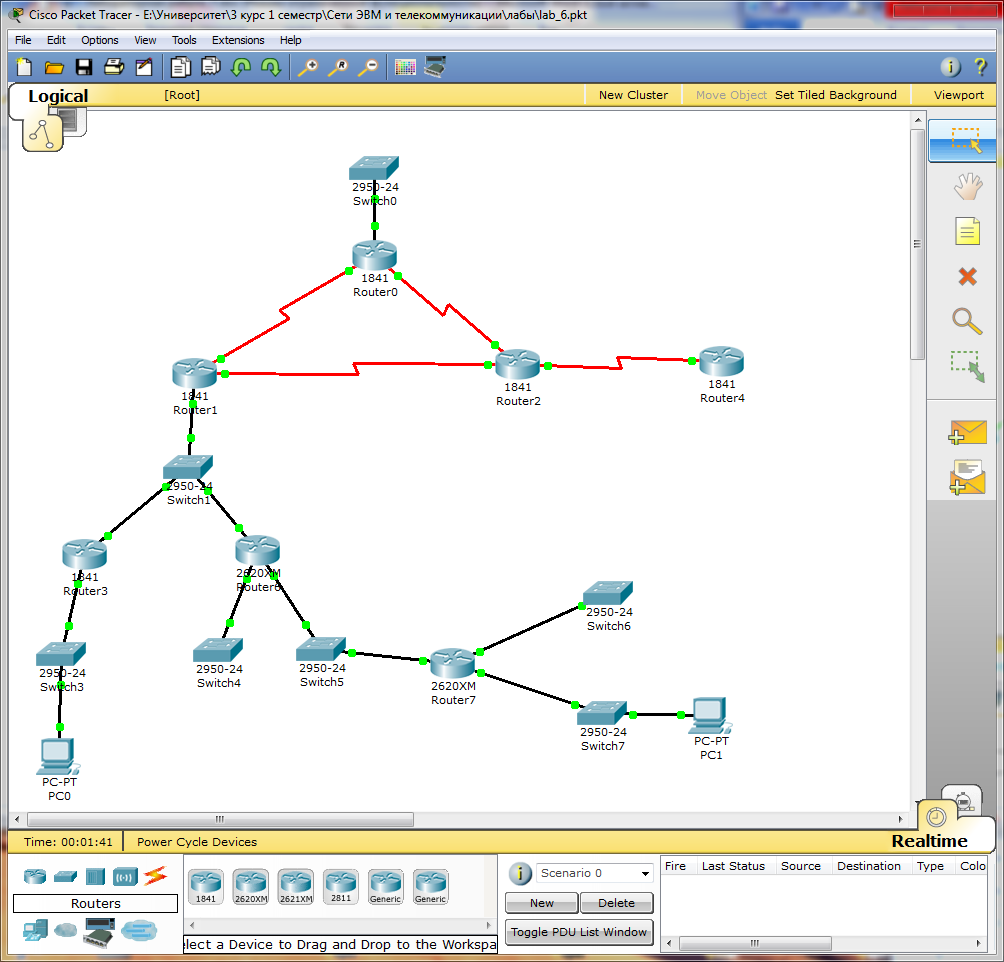The width and height of the screenshot is (1004, 962).
Task: Print using the printer icon
Action: (x=114, y=67)
